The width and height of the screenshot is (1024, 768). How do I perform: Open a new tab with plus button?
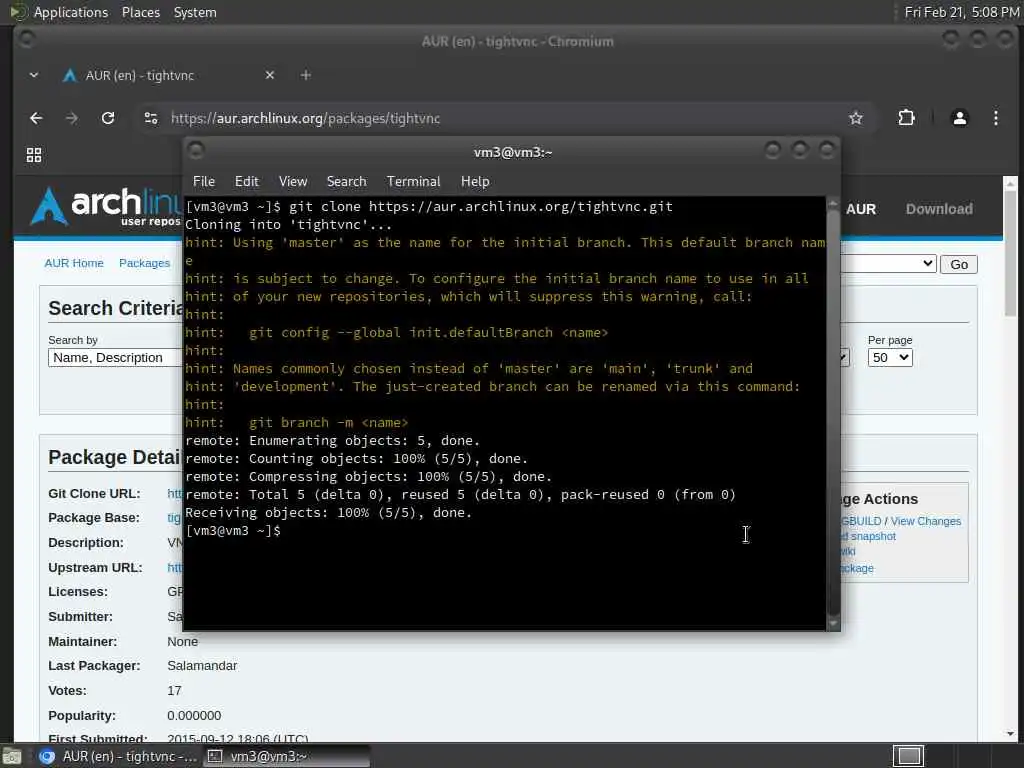[x=306, y=75]
